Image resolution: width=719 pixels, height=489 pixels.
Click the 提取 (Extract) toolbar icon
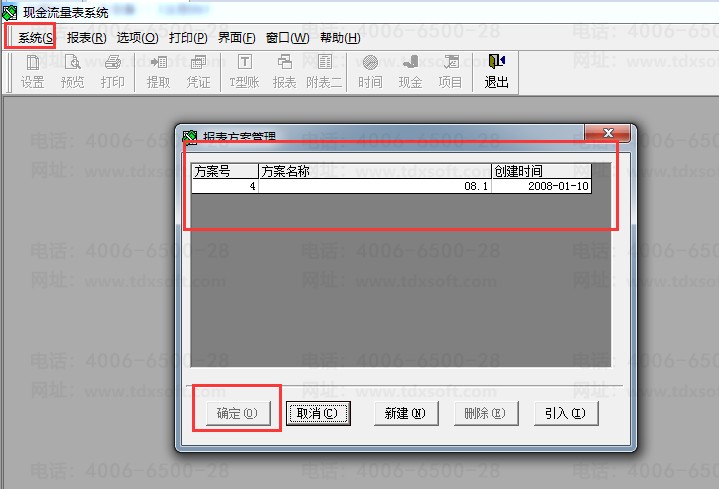pos(158,71)
